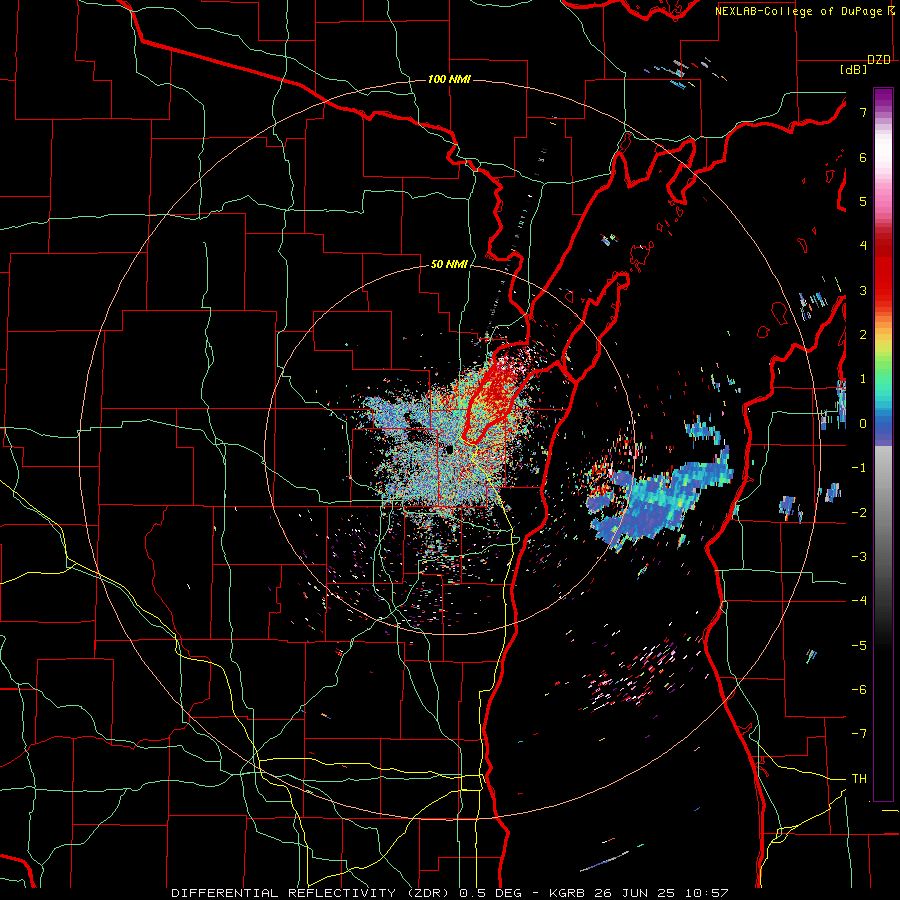
Task: Click the 'TH' label below the color scale
Action: click(859, 779)
